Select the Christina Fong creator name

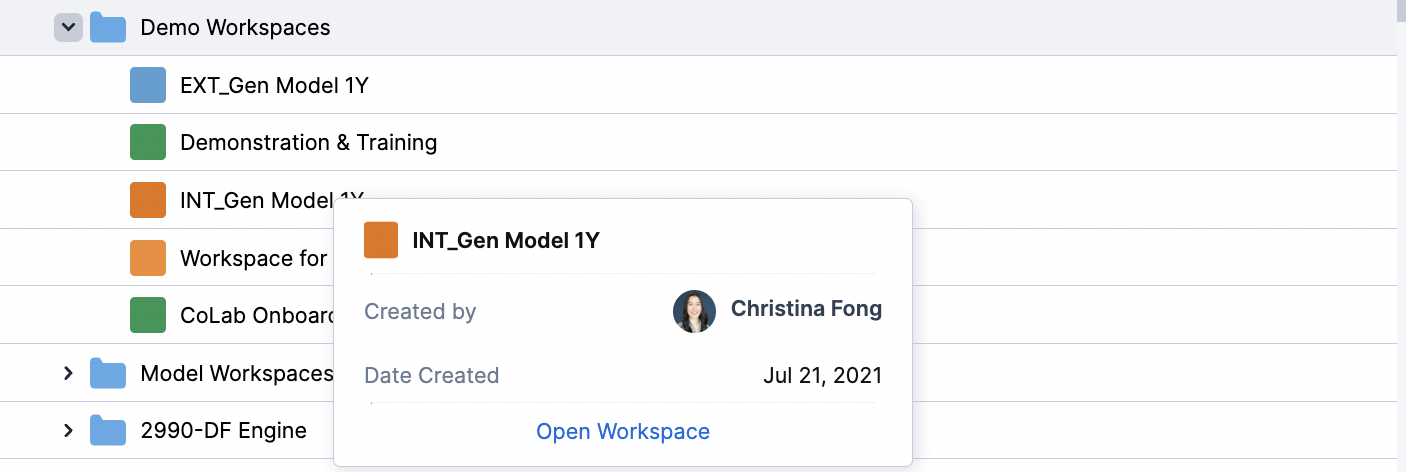pos(806,309)
